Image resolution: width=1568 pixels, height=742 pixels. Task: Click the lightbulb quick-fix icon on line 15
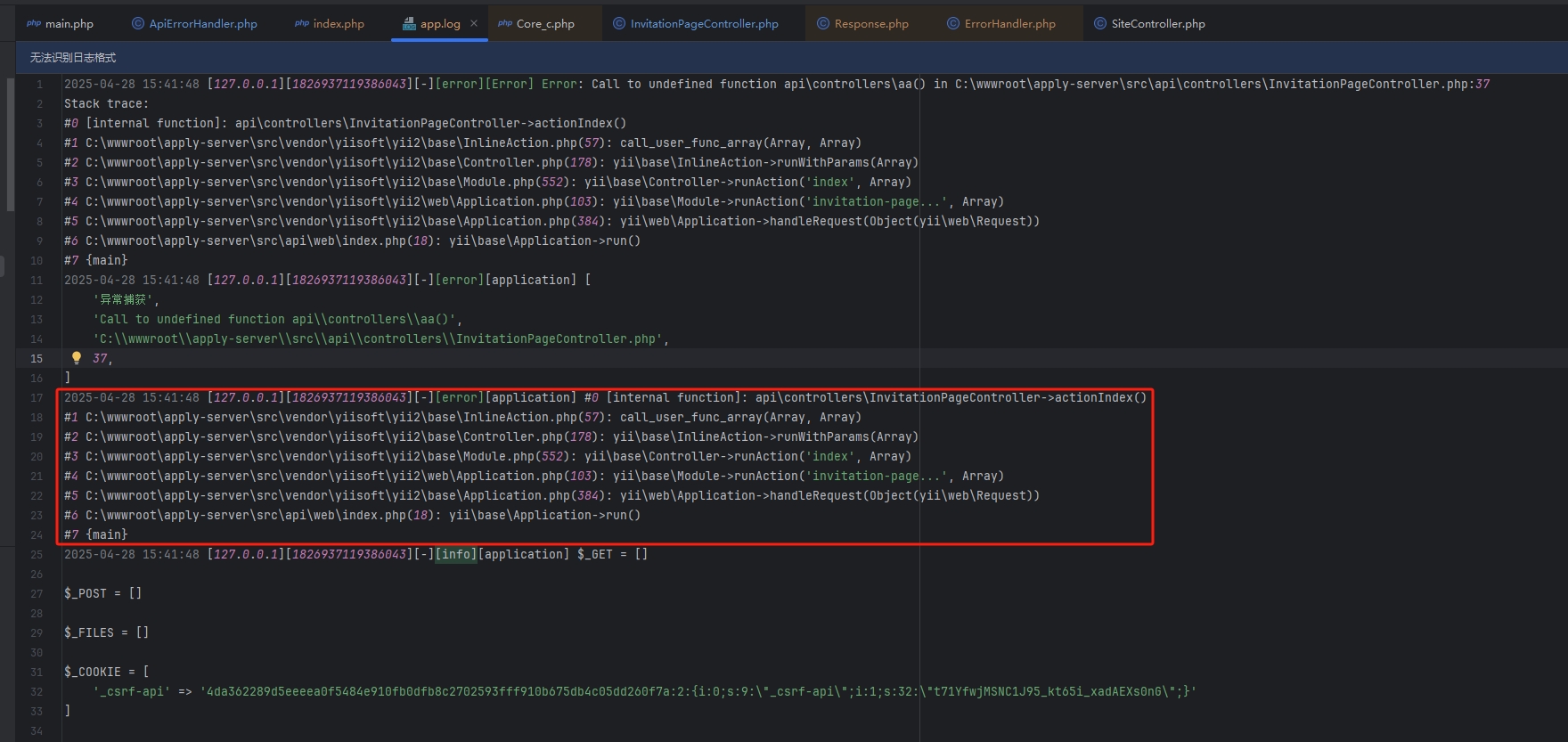pyautogui.click(x=77, y=357)
